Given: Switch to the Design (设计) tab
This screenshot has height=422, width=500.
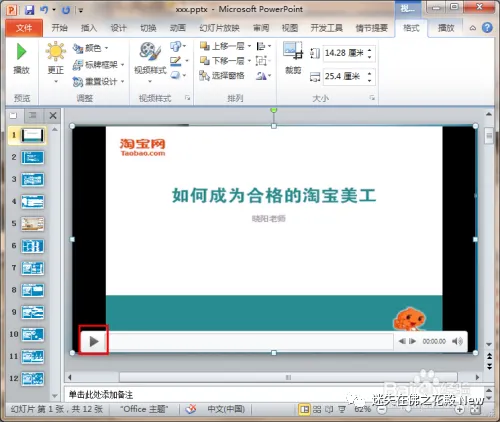Looking at the screenshot, I should pos(119,28).
